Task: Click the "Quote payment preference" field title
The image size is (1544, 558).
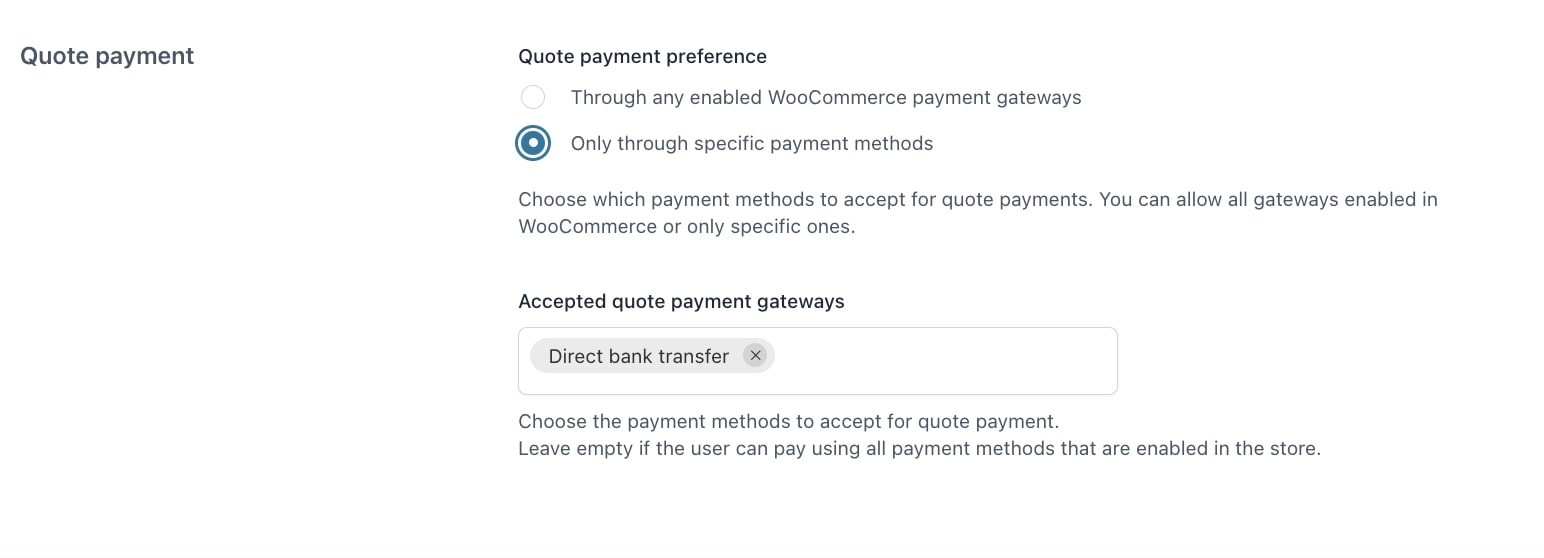Action: click(642, 56)
